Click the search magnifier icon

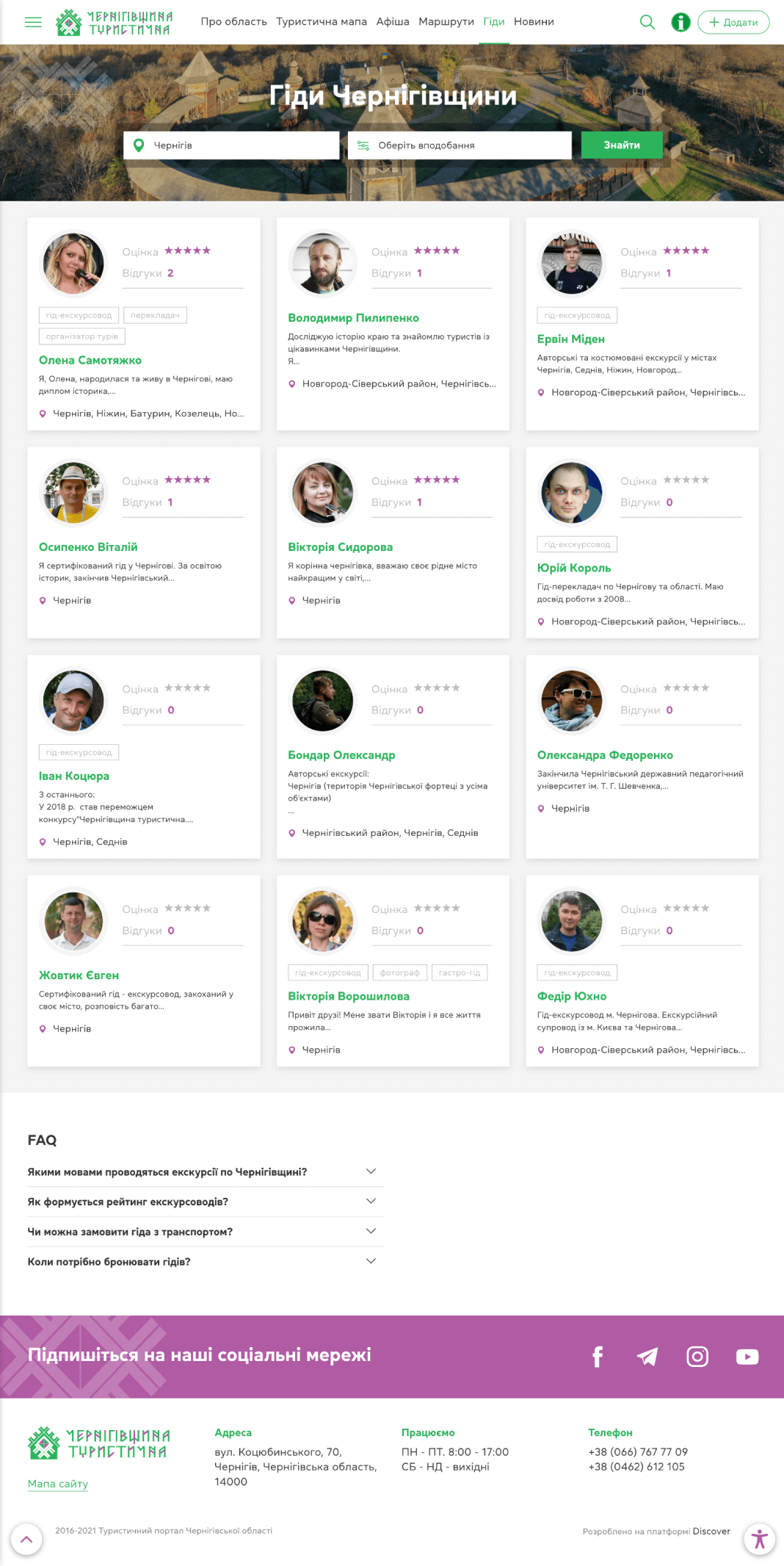[647, 22]
